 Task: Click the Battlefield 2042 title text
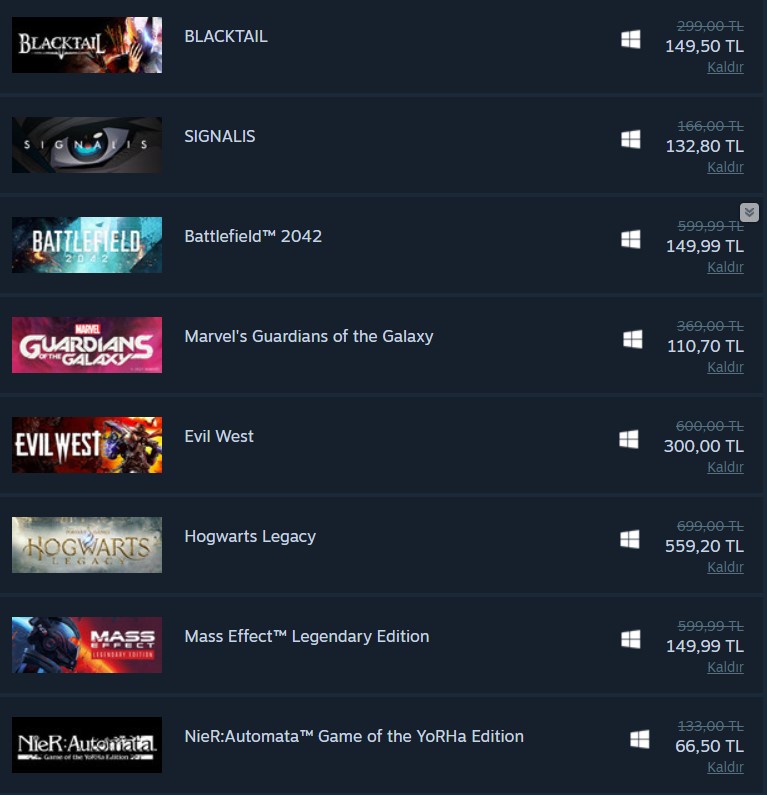[253, 236]
